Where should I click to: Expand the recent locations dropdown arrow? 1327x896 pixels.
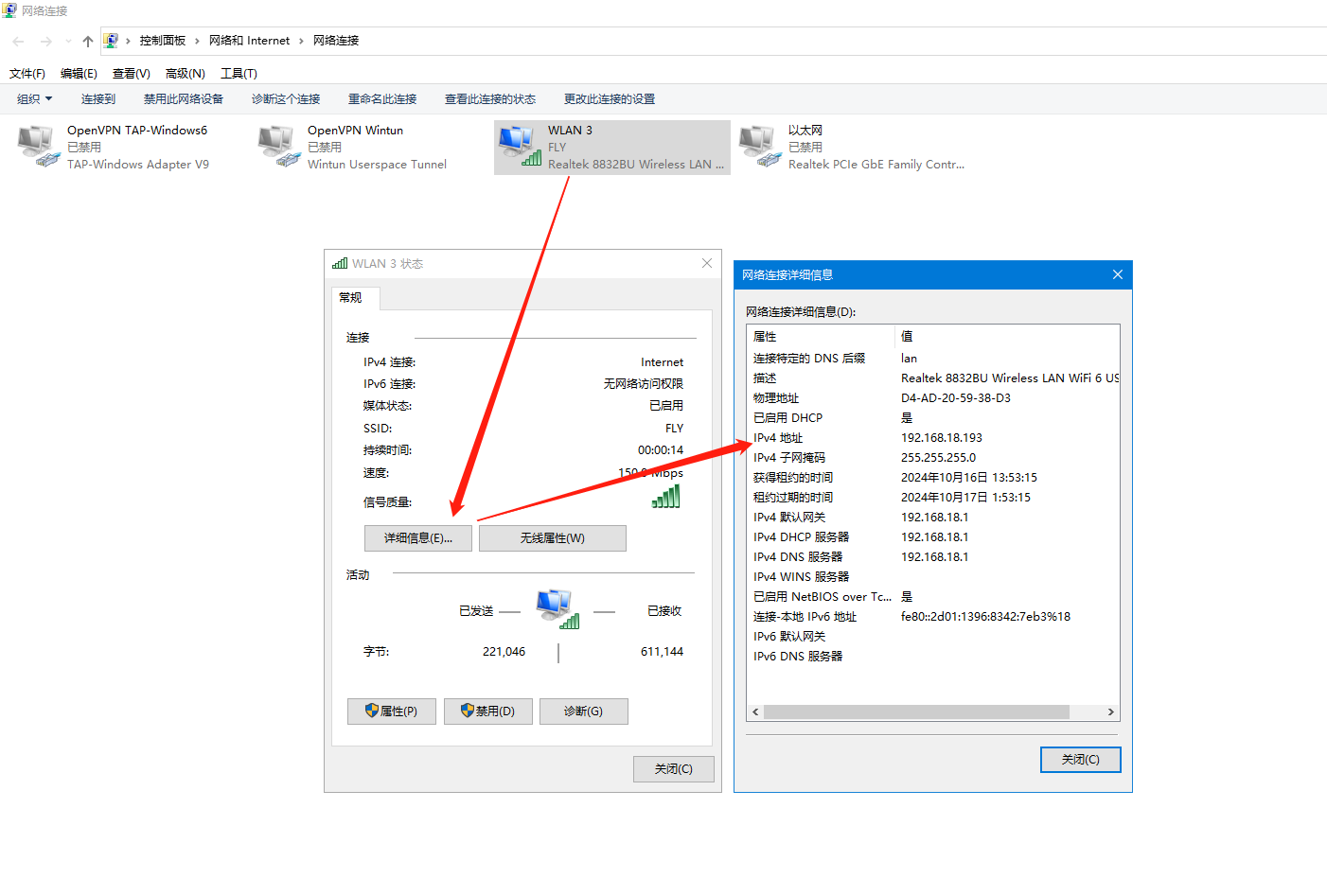point(68,41)
